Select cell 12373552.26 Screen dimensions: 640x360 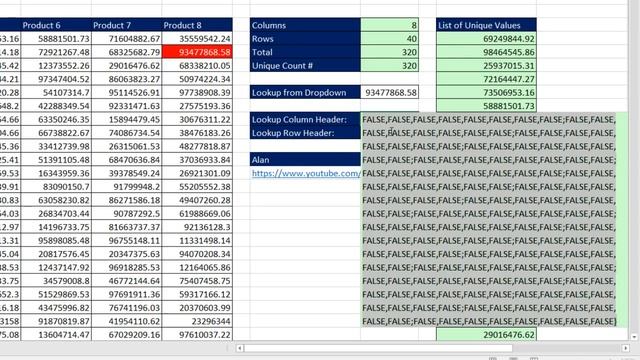56,65
